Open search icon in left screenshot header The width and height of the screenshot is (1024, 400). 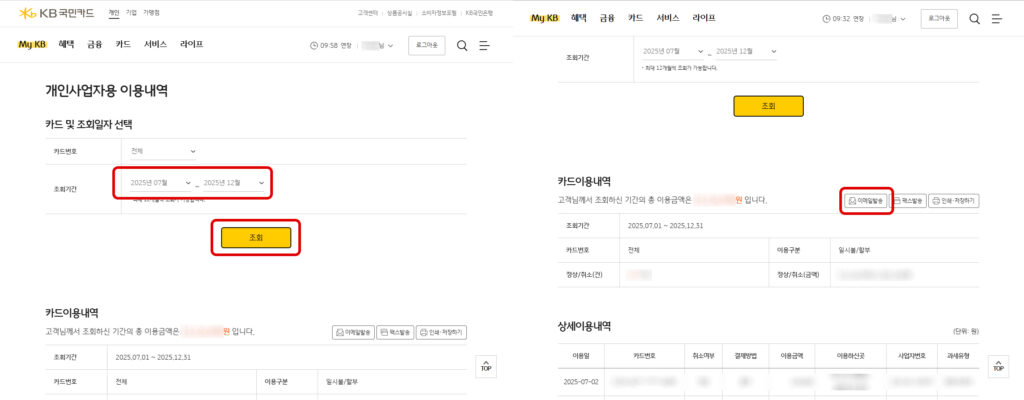(462, 45)
